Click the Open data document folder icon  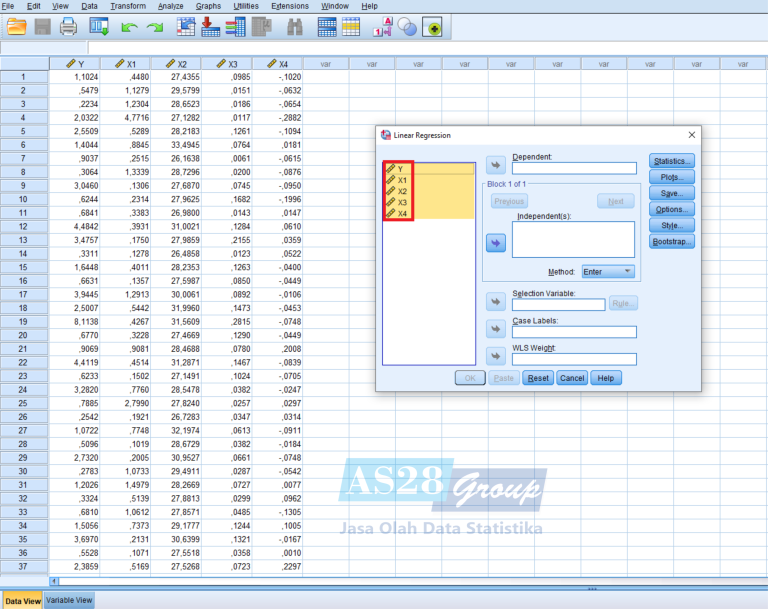pos(16,28)
